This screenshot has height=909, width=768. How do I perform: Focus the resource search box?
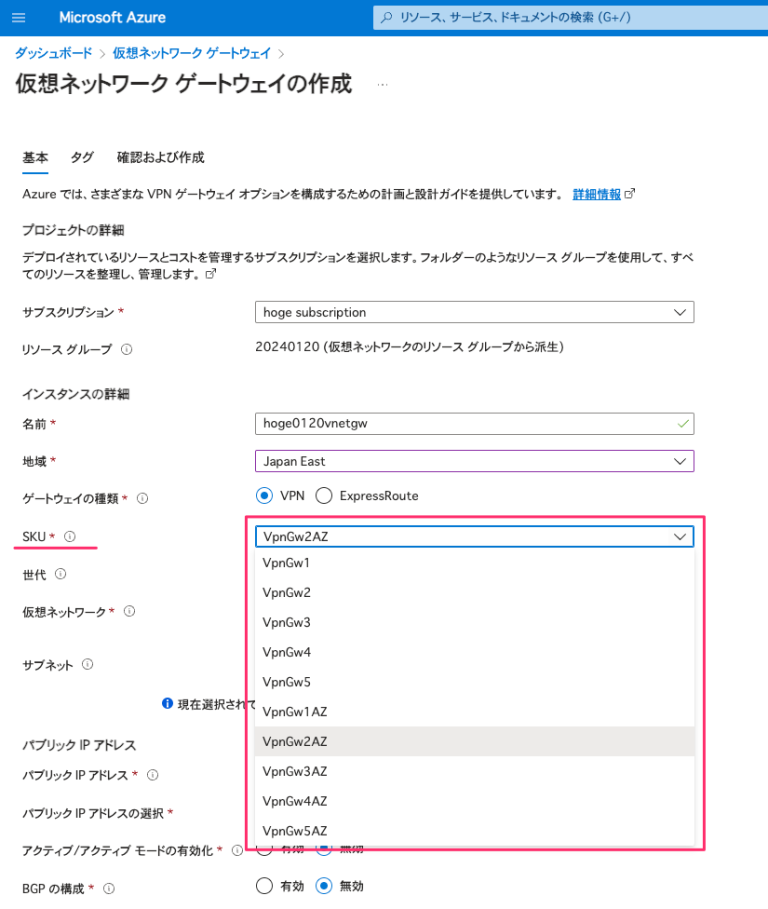coord(570,17)
